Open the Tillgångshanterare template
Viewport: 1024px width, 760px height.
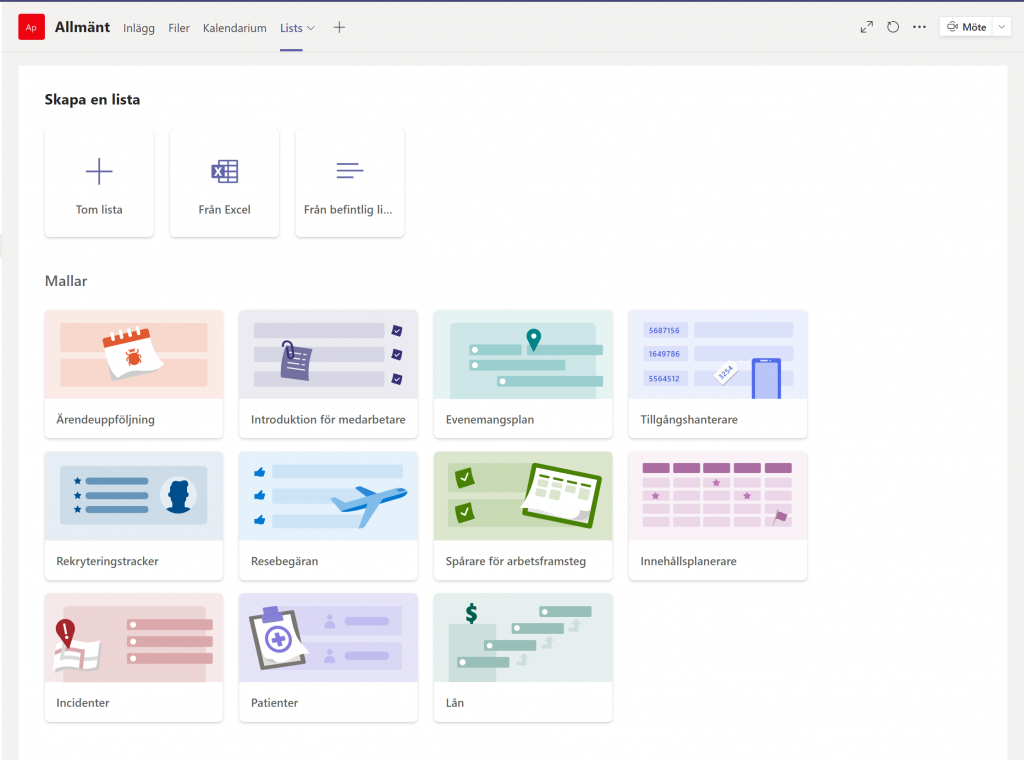[x=717, y=374]
